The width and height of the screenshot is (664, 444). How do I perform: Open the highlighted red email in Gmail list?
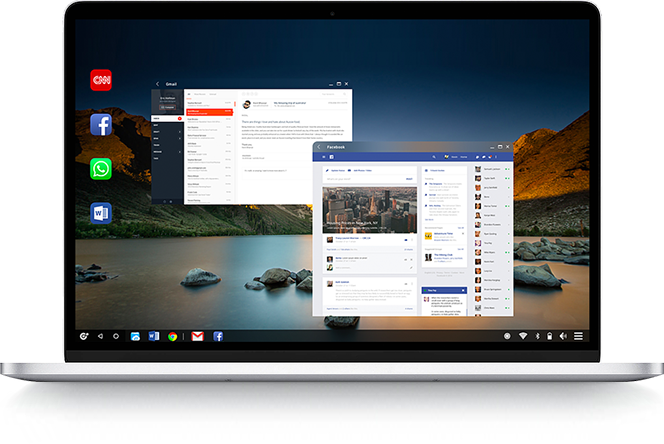click(208, 111)
